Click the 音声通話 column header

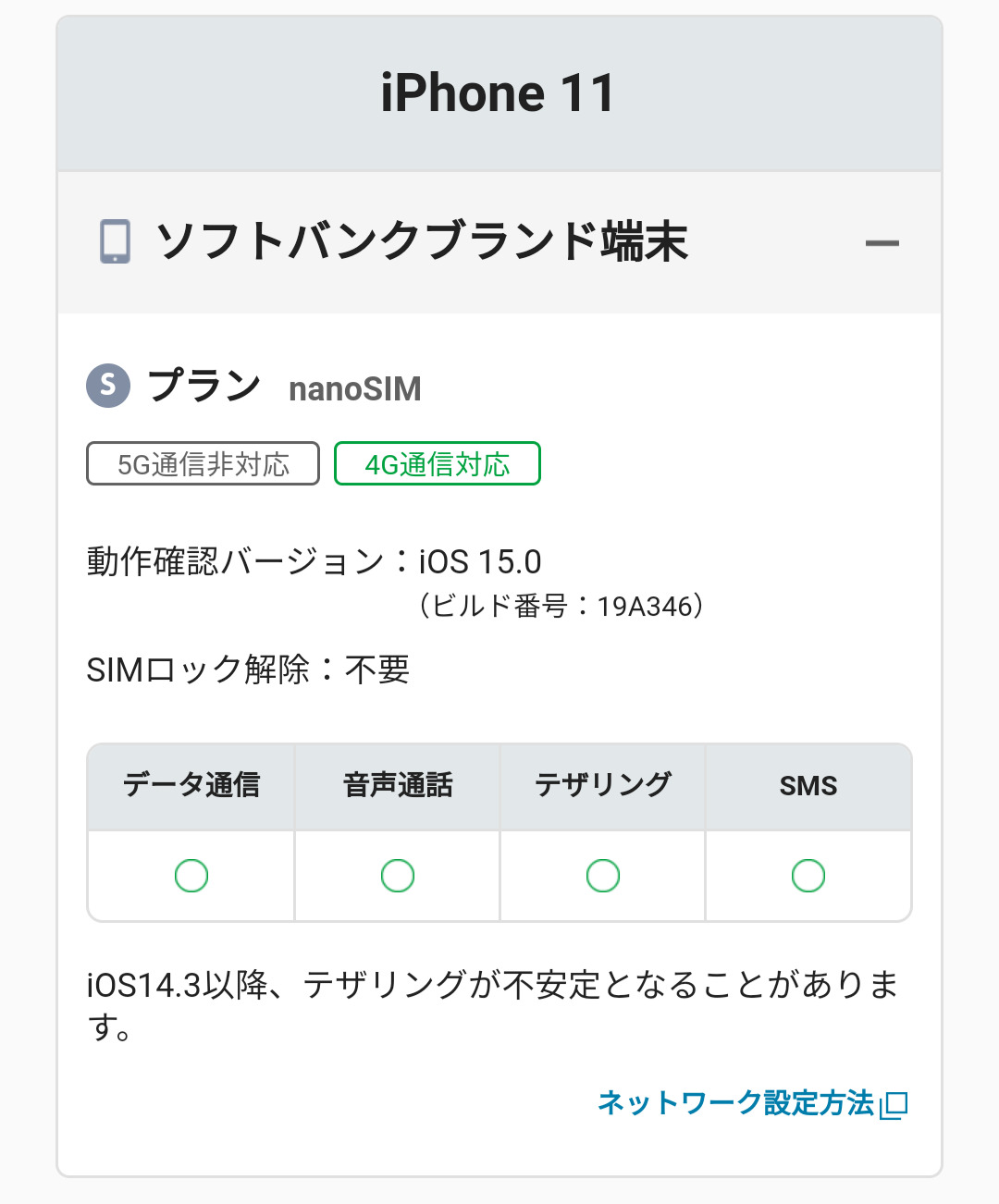(x=398, y=785)
